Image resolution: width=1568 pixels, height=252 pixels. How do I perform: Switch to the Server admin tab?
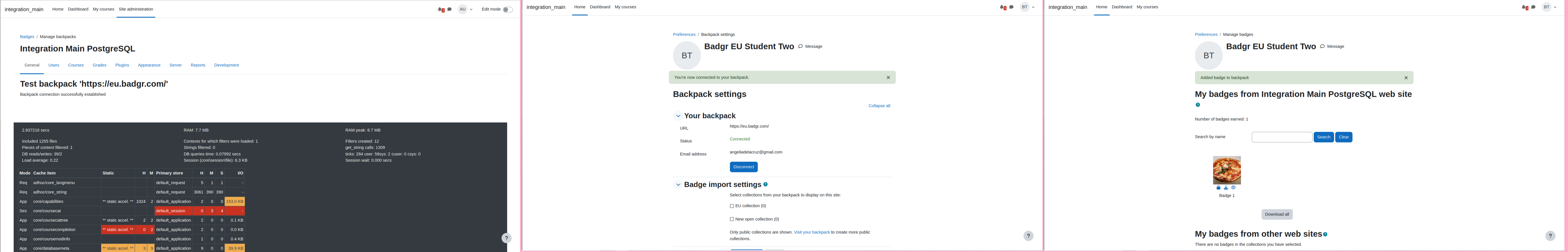coord(175,65)
